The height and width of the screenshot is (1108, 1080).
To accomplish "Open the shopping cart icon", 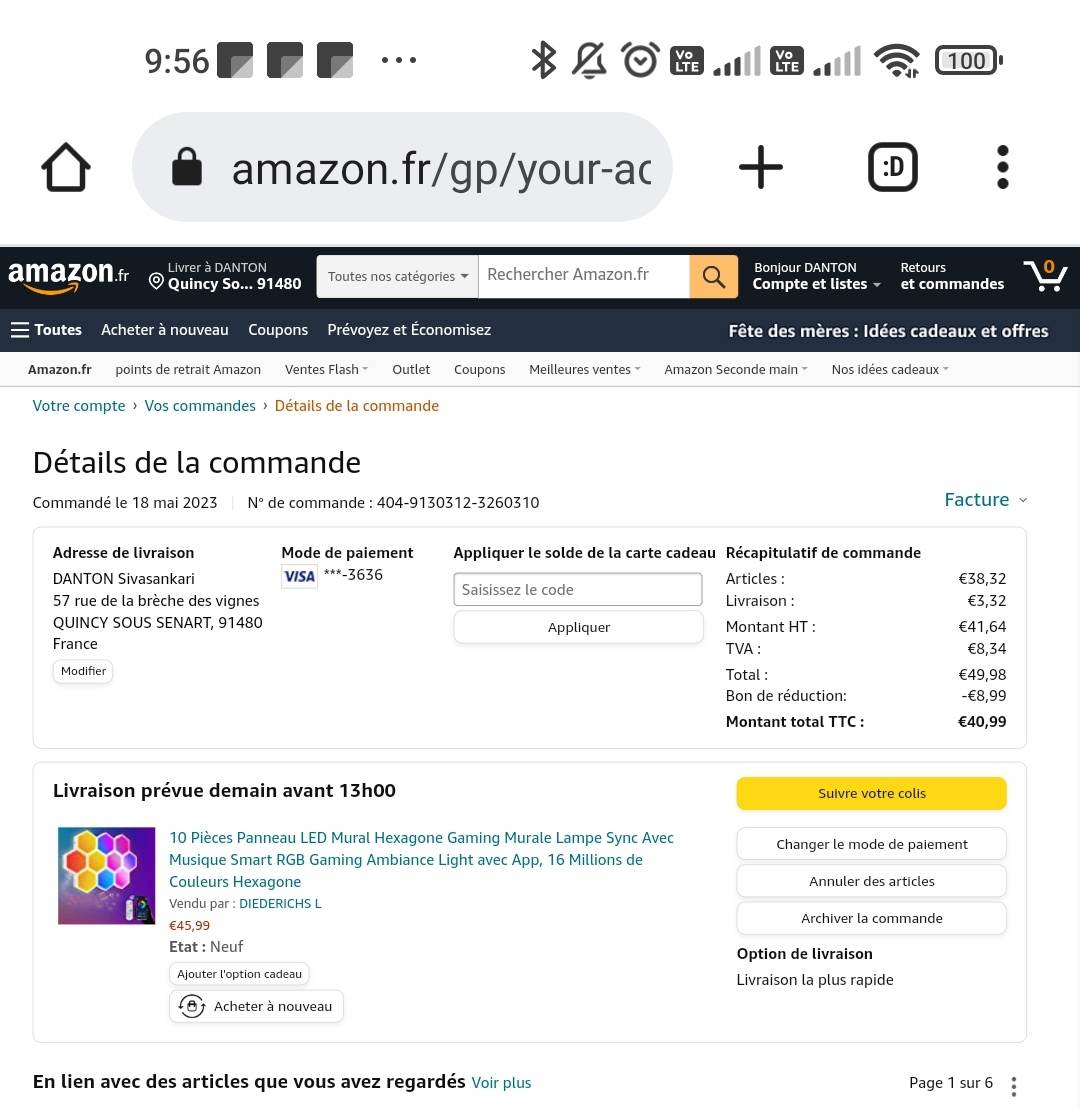I will [1045, 276].
